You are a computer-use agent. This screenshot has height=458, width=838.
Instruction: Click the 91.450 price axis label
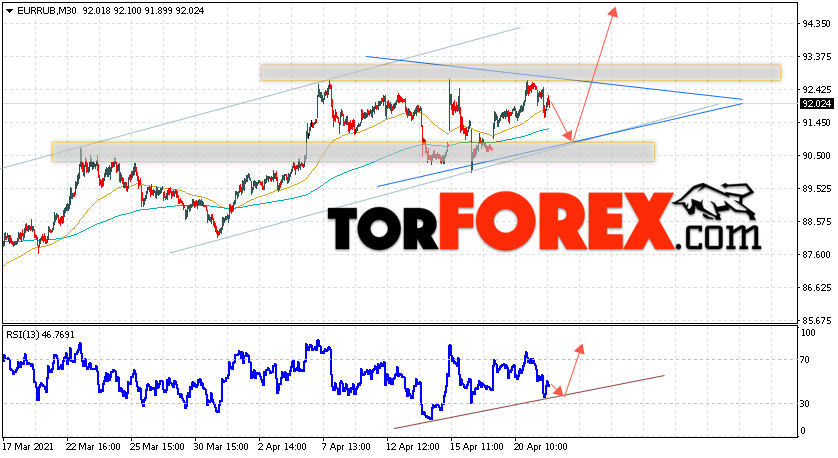coord(816,122)
